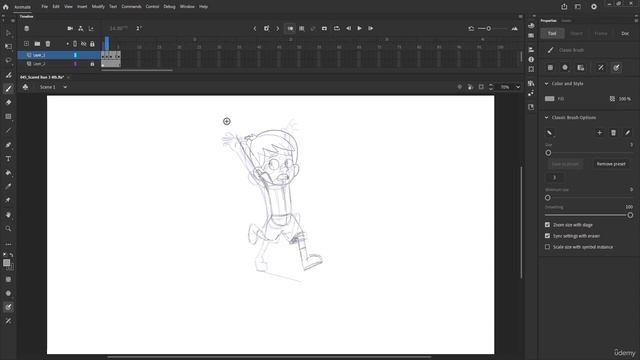Switch to the Doc tab in Properties

click(625, 33)
